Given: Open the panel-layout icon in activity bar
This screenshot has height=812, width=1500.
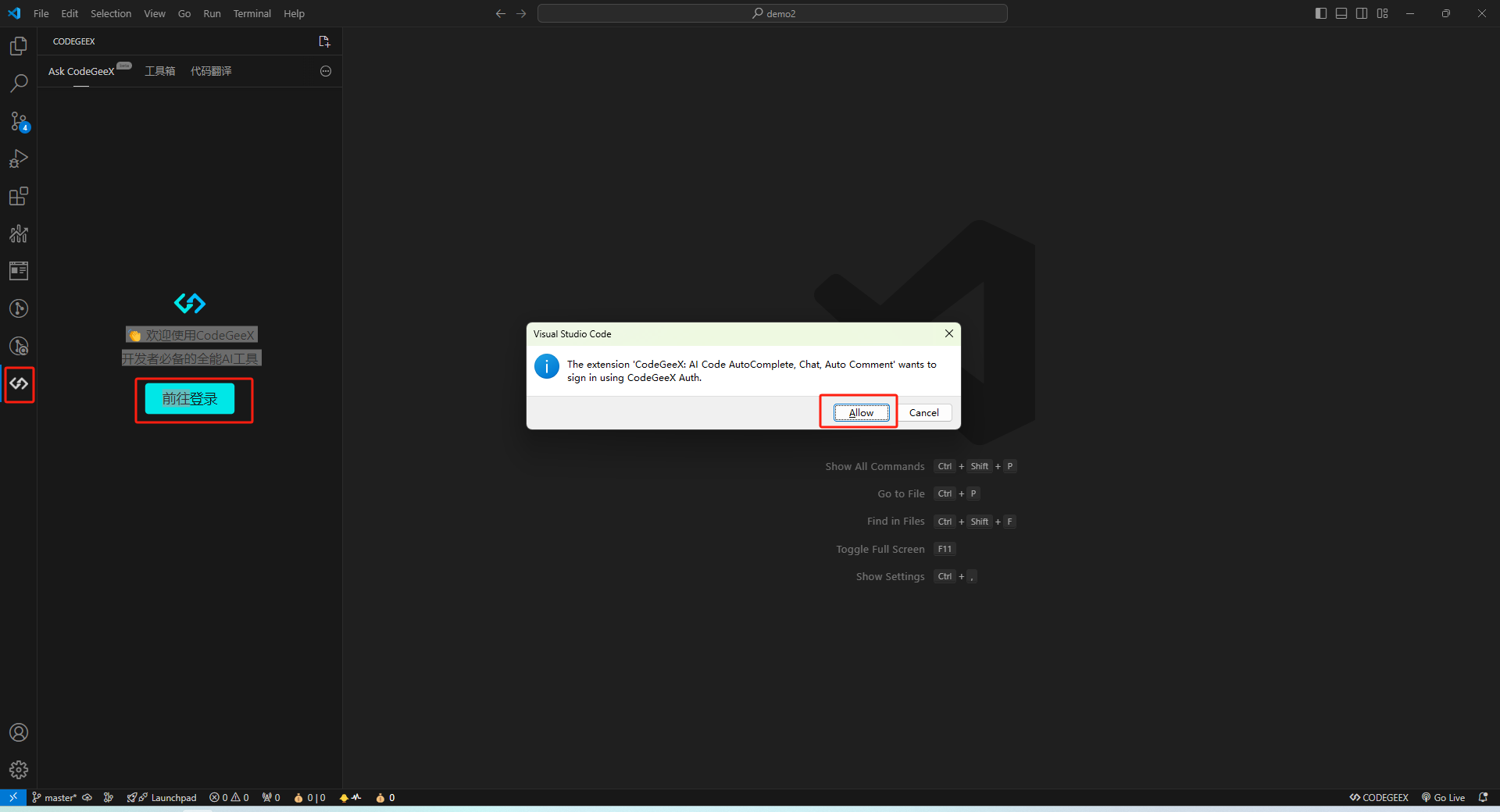Looking at the screenshot, I should click(x=19, y=271).
